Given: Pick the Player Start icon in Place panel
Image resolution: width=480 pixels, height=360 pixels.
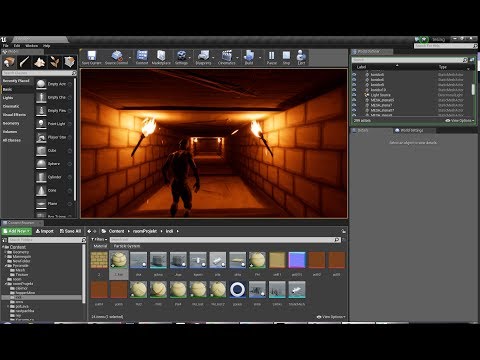Looking at the screenshot, I should coord(41,137).
